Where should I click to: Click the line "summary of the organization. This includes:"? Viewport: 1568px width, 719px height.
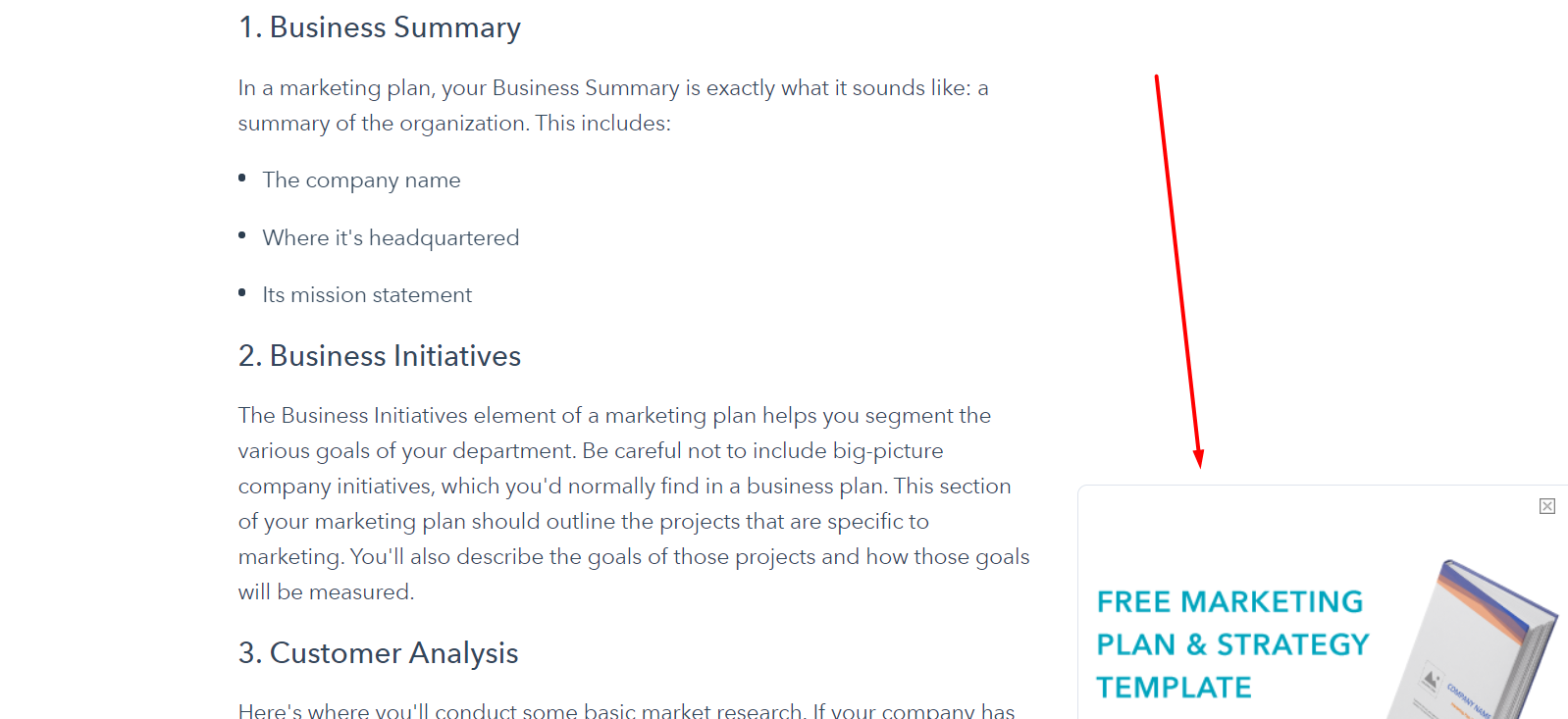[x=454, y=124]
